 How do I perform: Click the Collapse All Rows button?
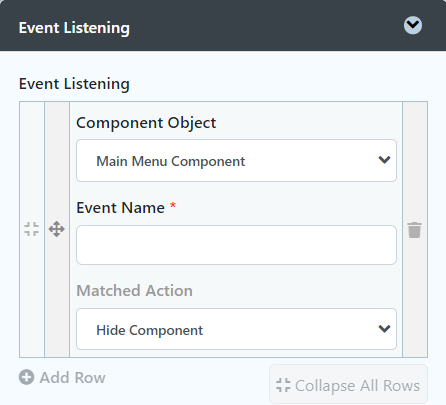pos(348,384)
